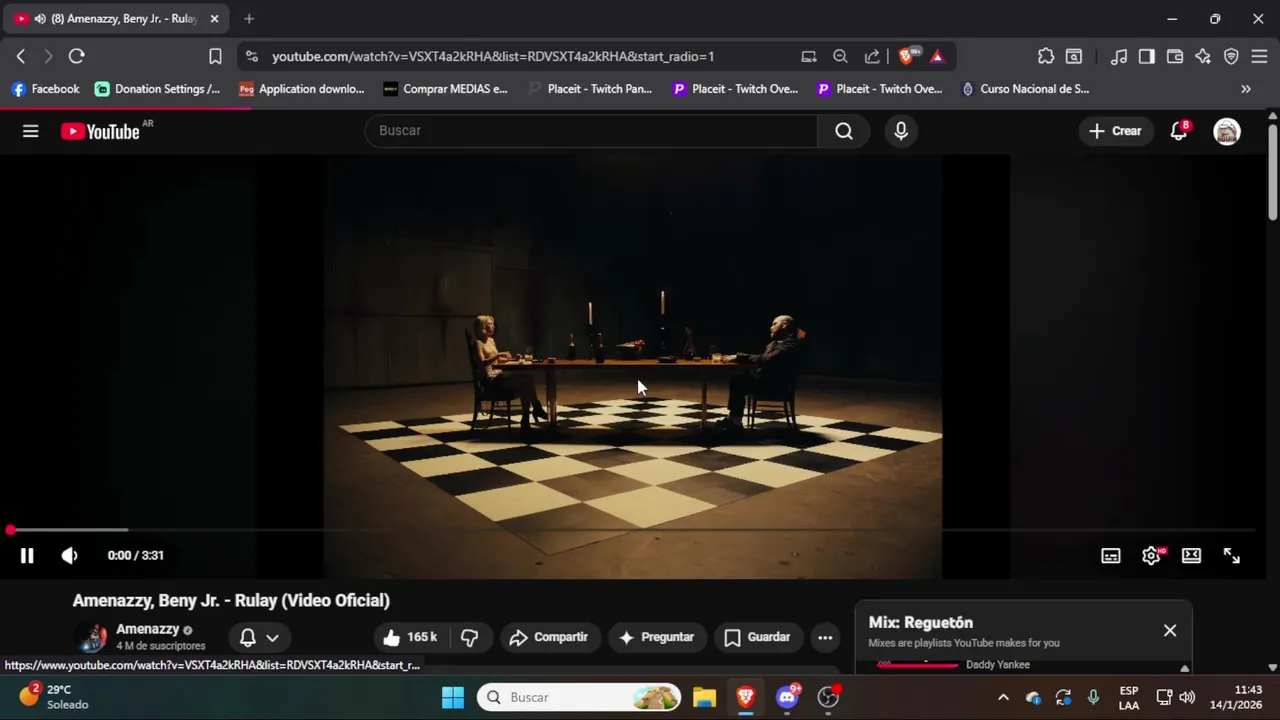Open the Donation Settings bookmark
This screenshot has width=1280, height=720.
click(158, 89)
